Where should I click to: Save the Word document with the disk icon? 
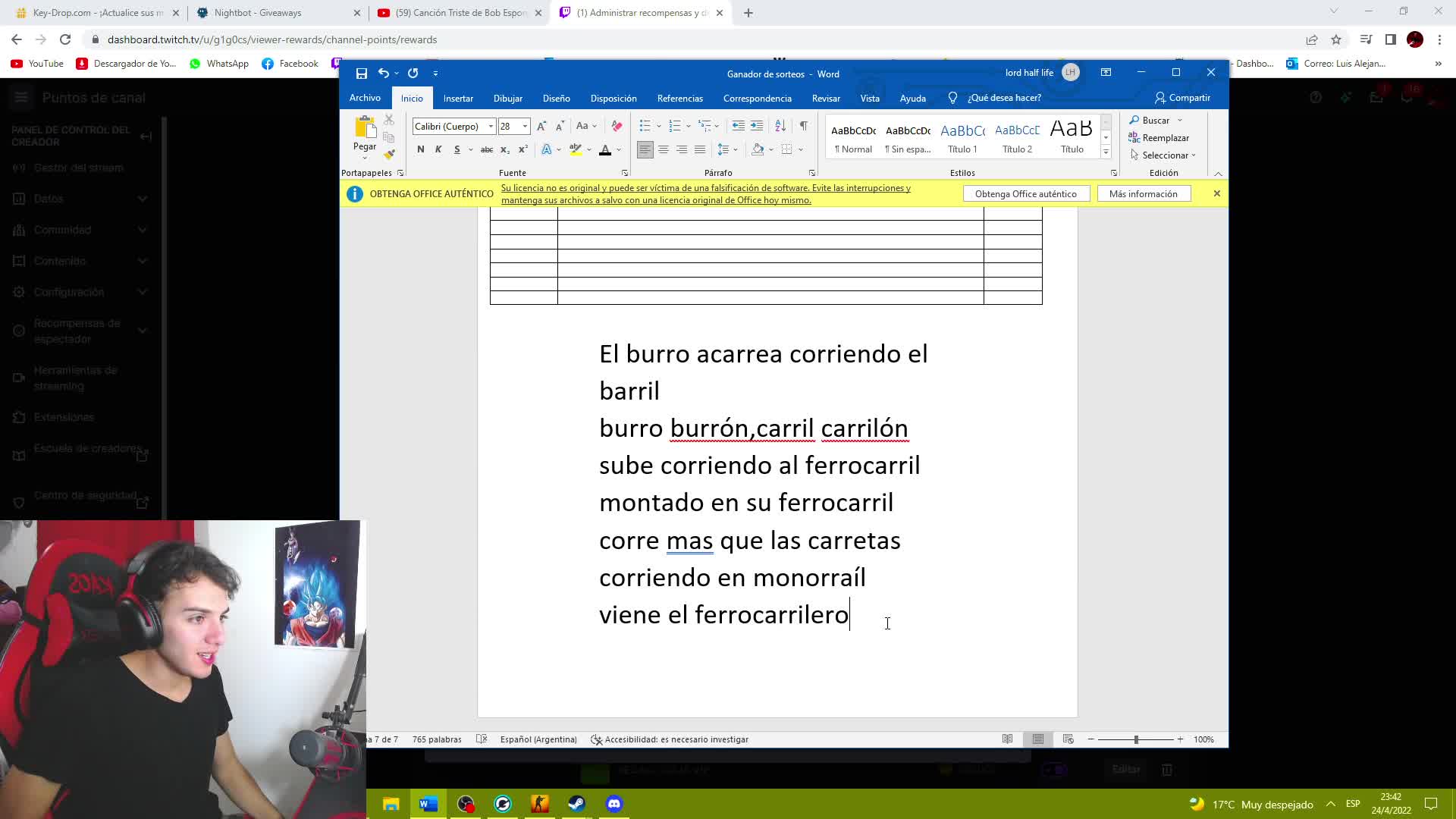tap(362, 74)
